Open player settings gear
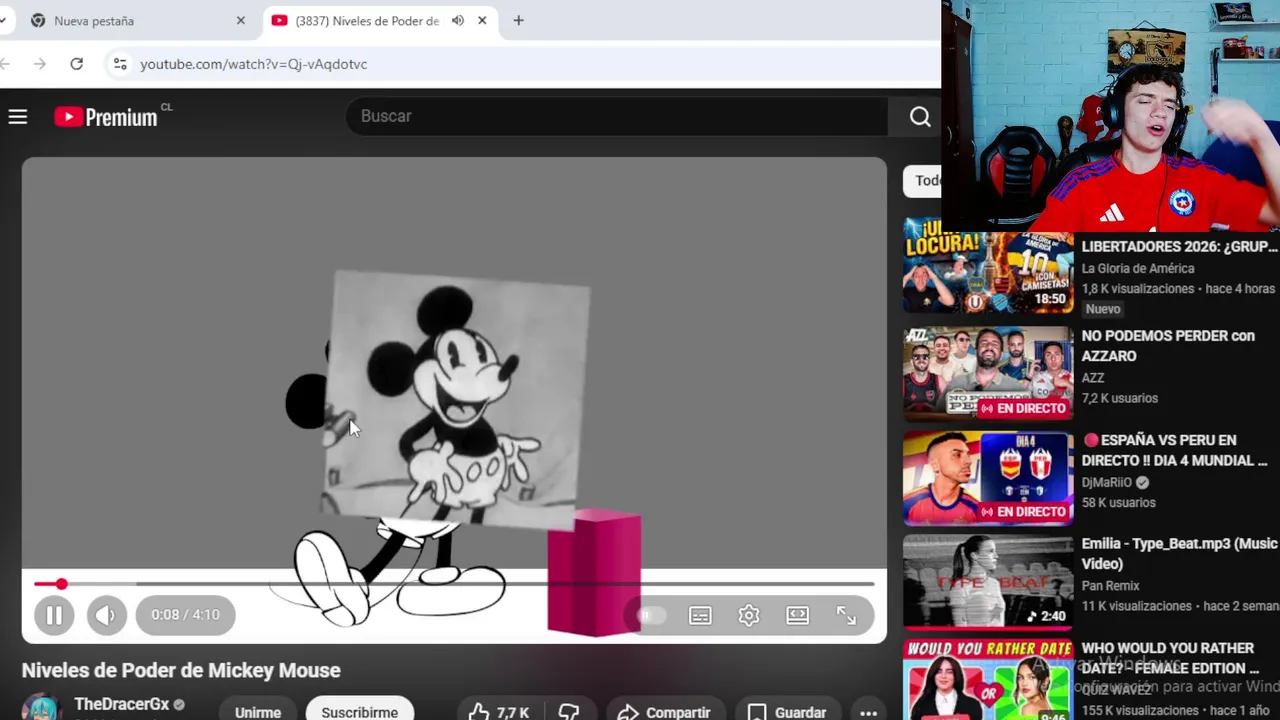 (749, 615)
